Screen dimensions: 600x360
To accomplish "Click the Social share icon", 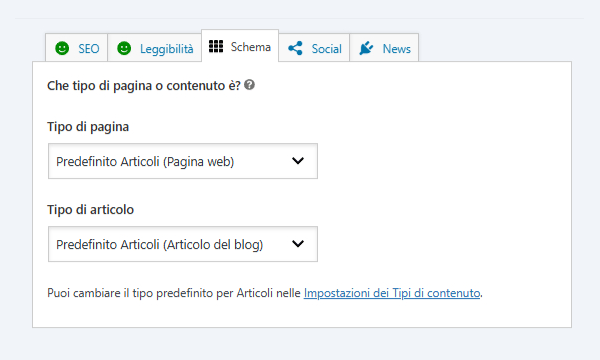I will (295, 48).
